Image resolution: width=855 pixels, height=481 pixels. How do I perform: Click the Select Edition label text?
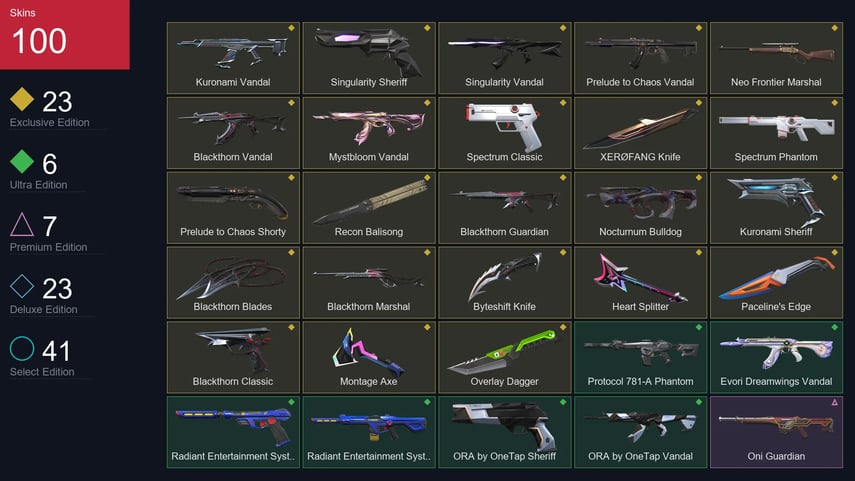click(42, 372)
